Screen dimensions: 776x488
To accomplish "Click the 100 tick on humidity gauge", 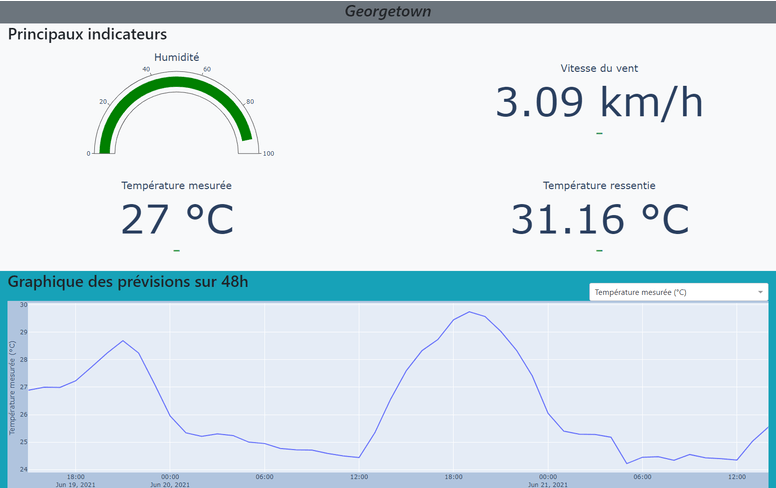I will tap(268, 153).
